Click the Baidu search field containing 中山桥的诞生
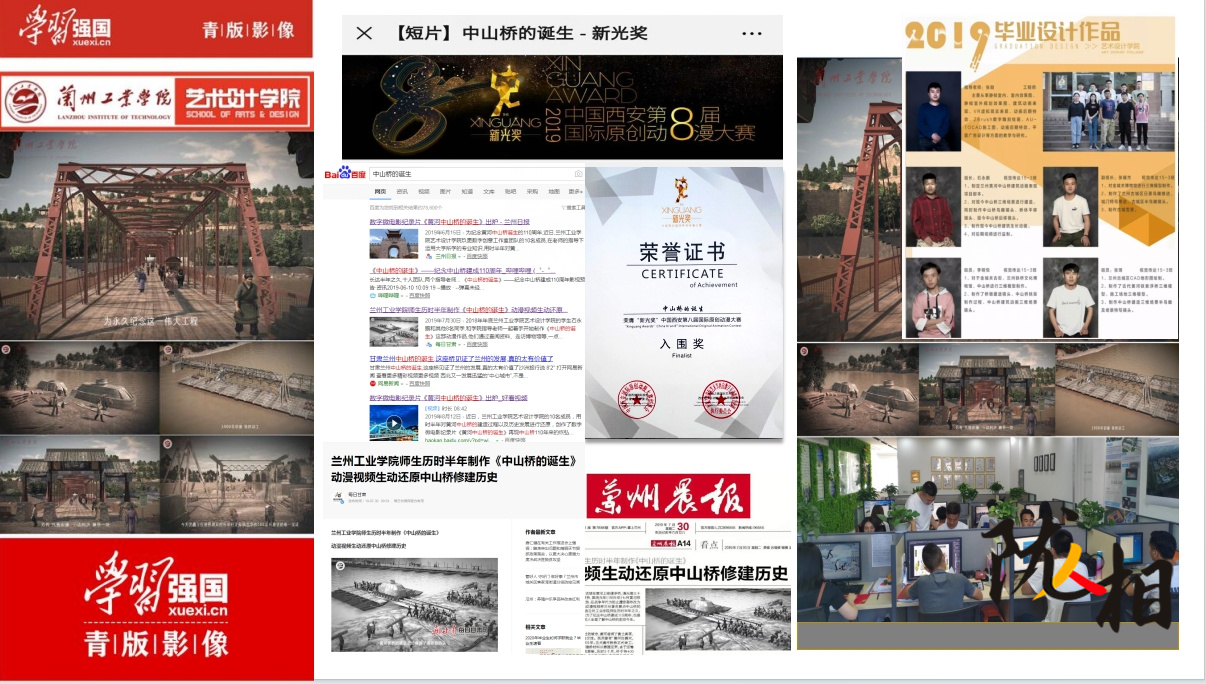1206x684 pixels. pyautogui.click(x=460, y=174)
